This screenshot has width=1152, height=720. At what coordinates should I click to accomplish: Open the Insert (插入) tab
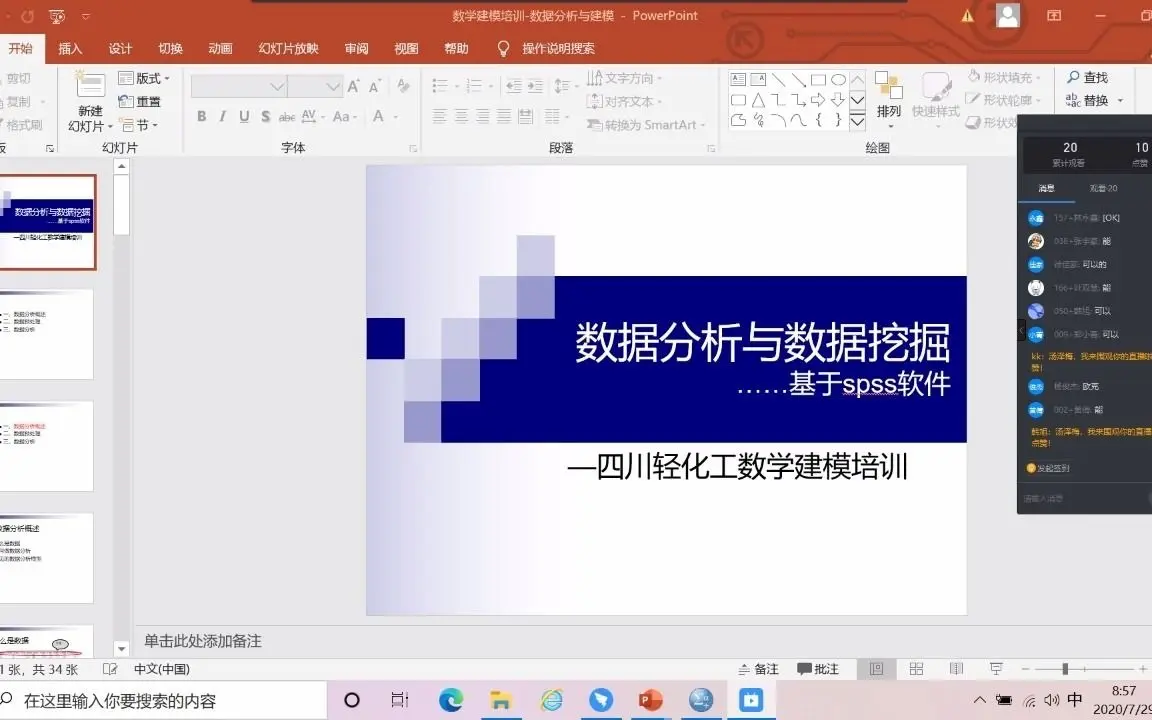point(71,48)
